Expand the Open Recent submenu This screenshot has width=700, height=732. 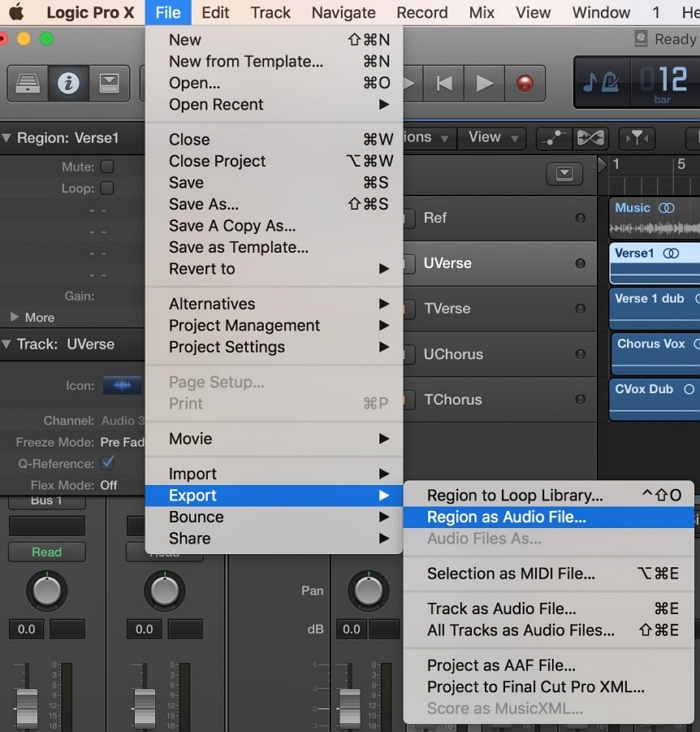274,104
